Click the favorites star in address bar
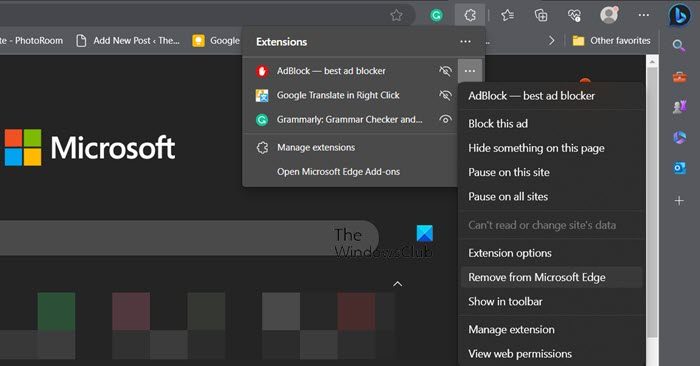The width and height of the screenshot is (700, 366). [x=396, y=16]
